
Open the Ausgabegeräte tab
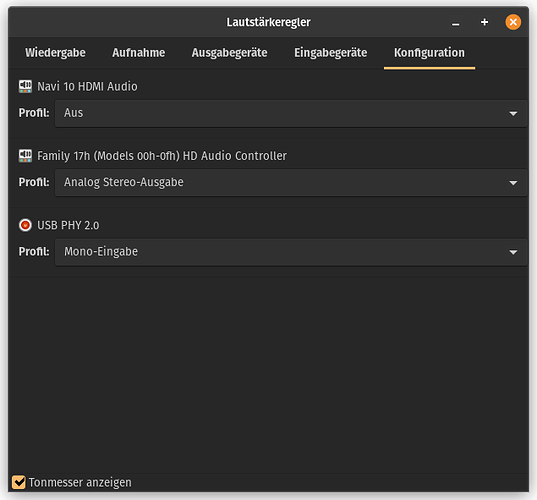(229, 53)
